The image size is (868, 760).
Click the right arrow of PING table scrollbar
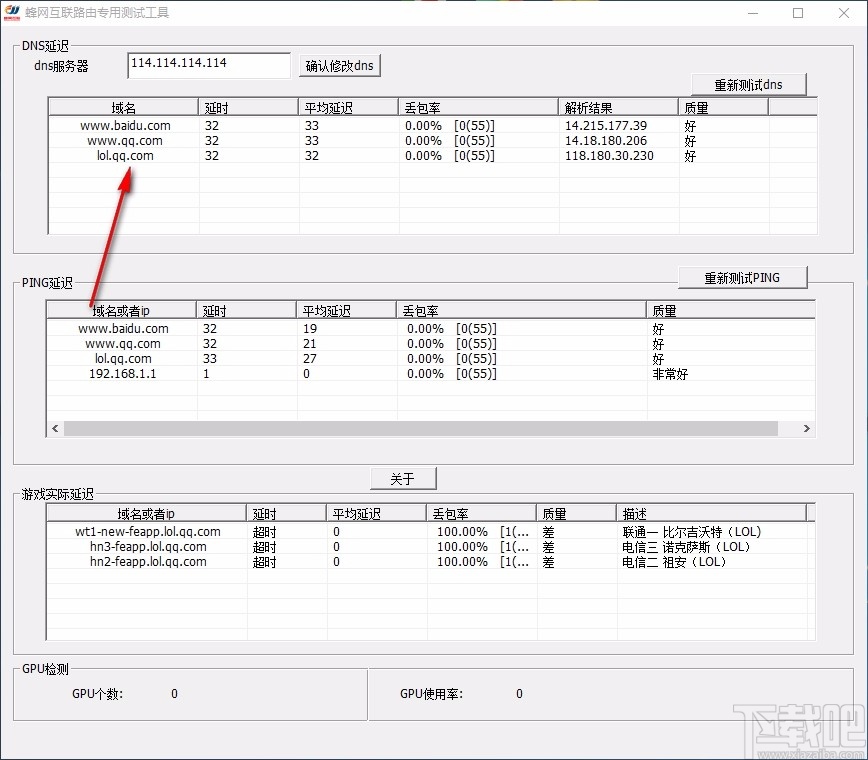point(807,427)
